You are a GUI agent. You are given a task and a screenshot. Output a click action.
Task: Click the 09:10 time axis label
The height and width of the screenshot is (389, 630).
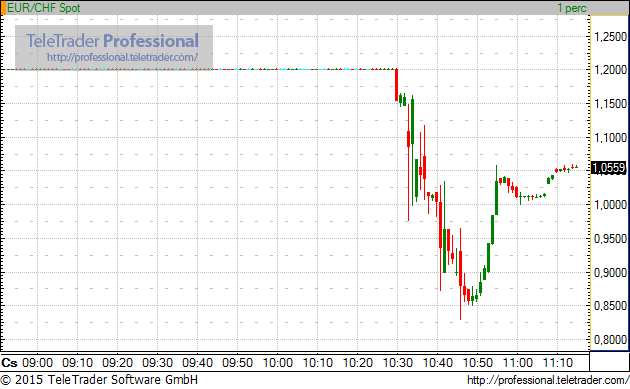pyautogui.click(x=78, y=363)
